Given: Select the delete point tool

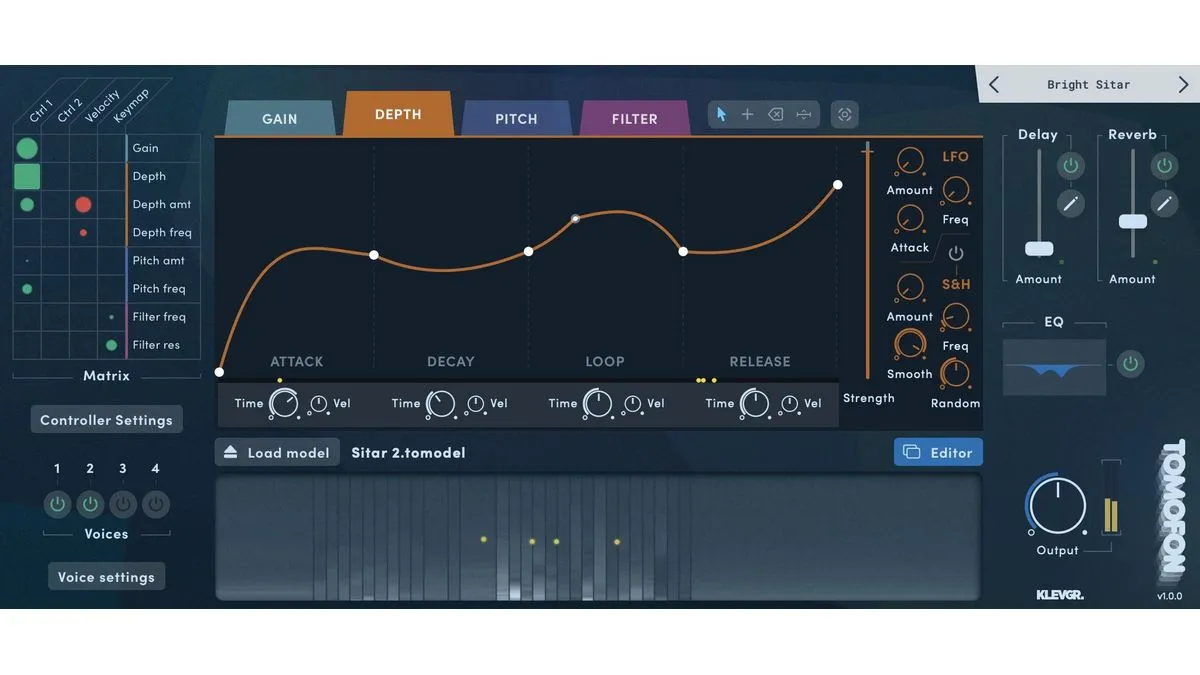Looking at the screenshot, I should (x=775, y=115).
